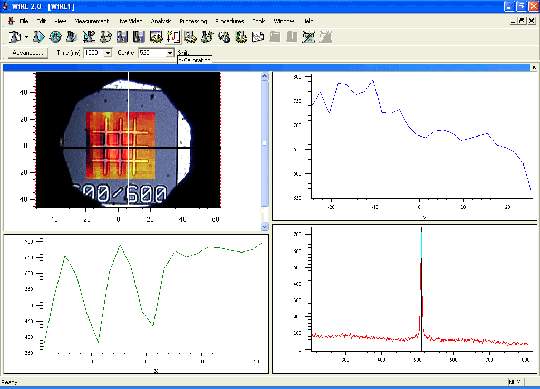Open the Analysis menu
This screenshot has width=540, height=389.
[x=161, y=21]
